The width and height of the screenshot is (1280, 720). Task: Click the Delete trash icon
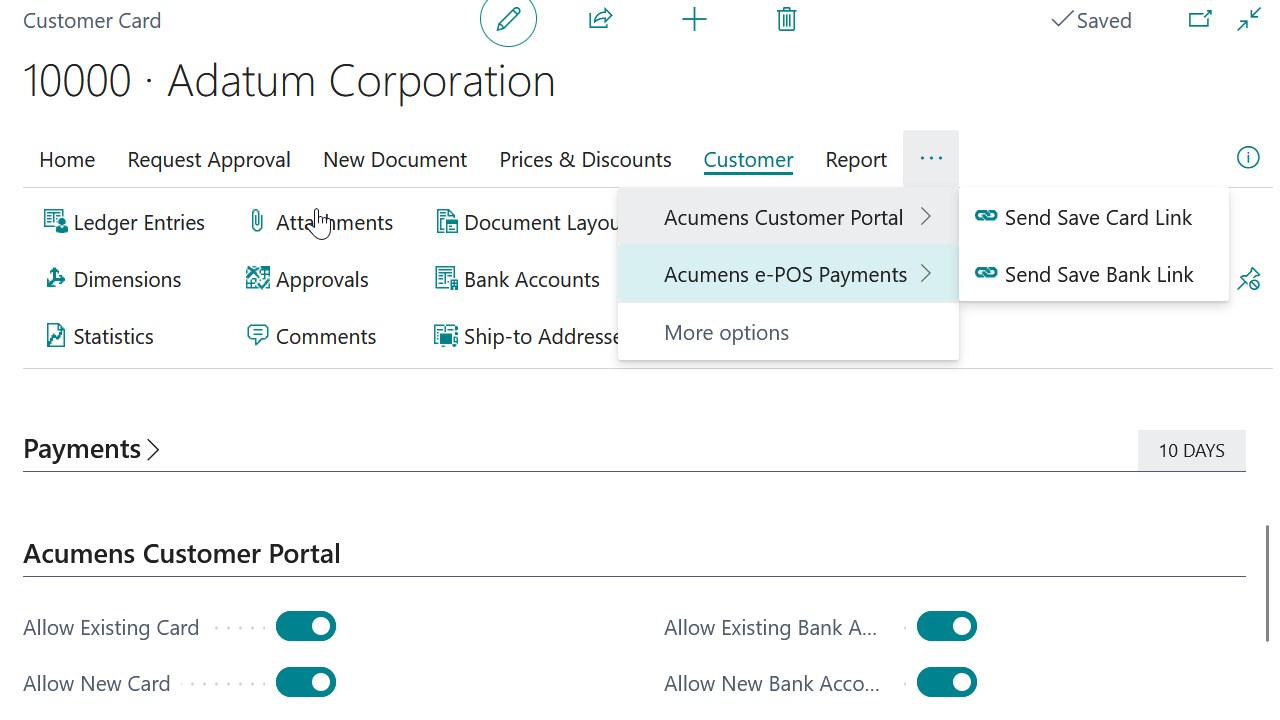[x=786, y=19]
